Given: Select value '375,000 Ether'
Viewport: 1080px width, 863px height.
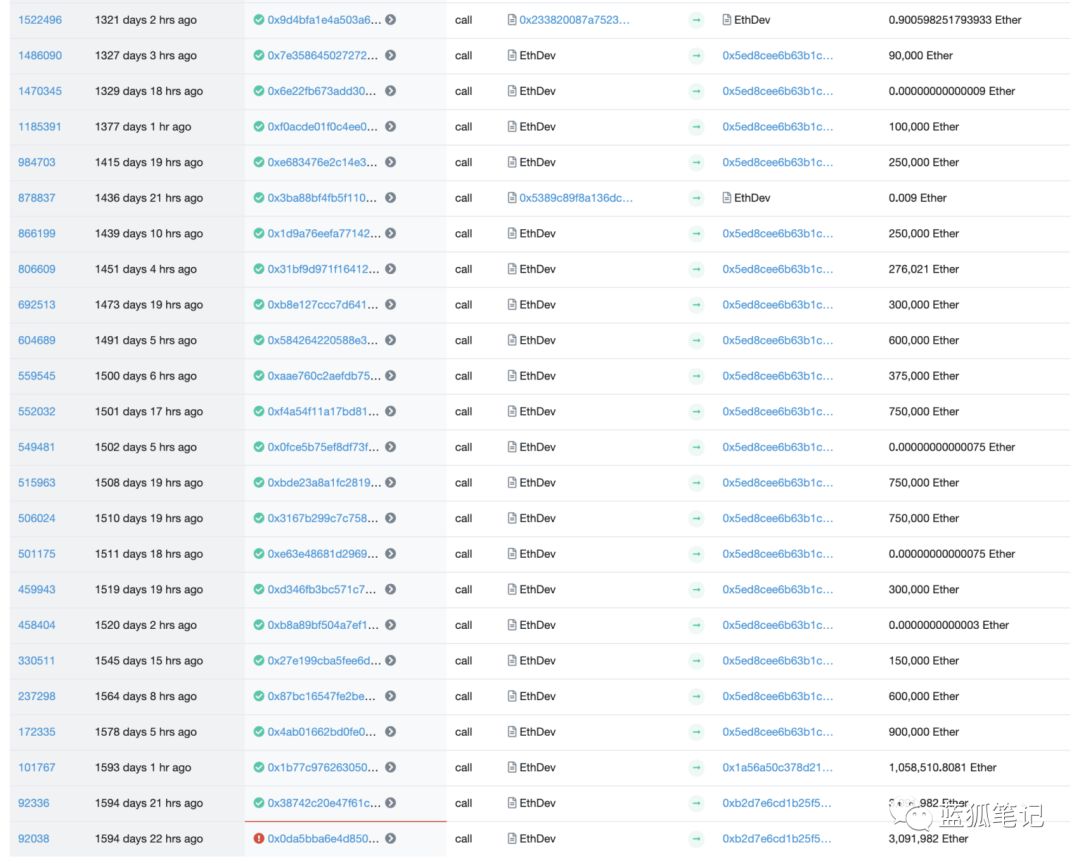Looking at the screenshot, I should click(x=924, y=375).
